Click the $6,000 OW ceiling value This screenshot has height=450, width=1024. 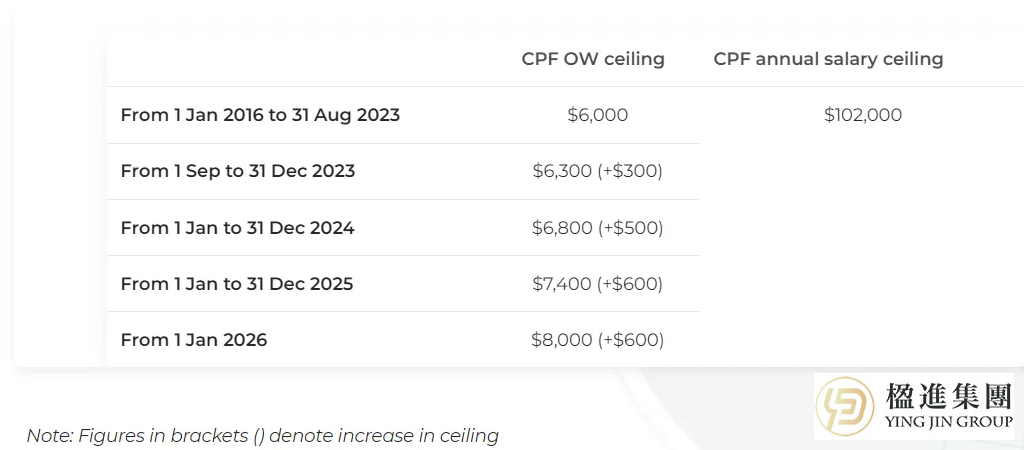point(598,115)
